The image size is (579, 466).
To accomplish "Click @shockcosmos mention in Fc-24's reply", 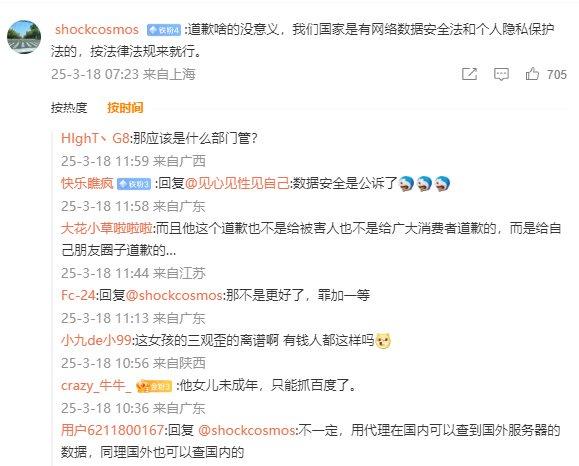I will click(174, 295).
